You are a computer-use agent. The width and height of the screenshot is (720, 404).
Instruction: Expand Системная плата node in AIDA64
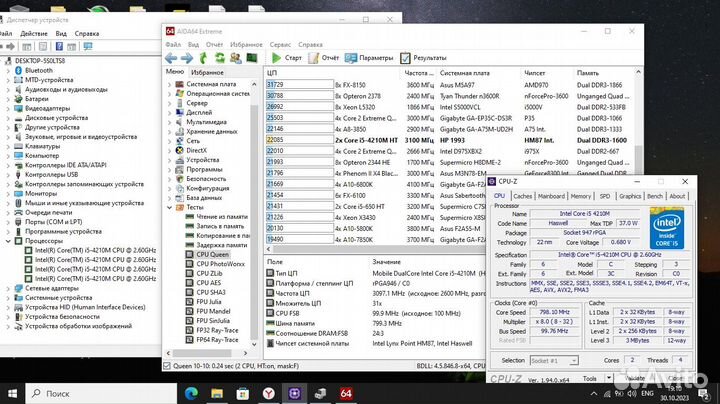(x=169, y=84)
